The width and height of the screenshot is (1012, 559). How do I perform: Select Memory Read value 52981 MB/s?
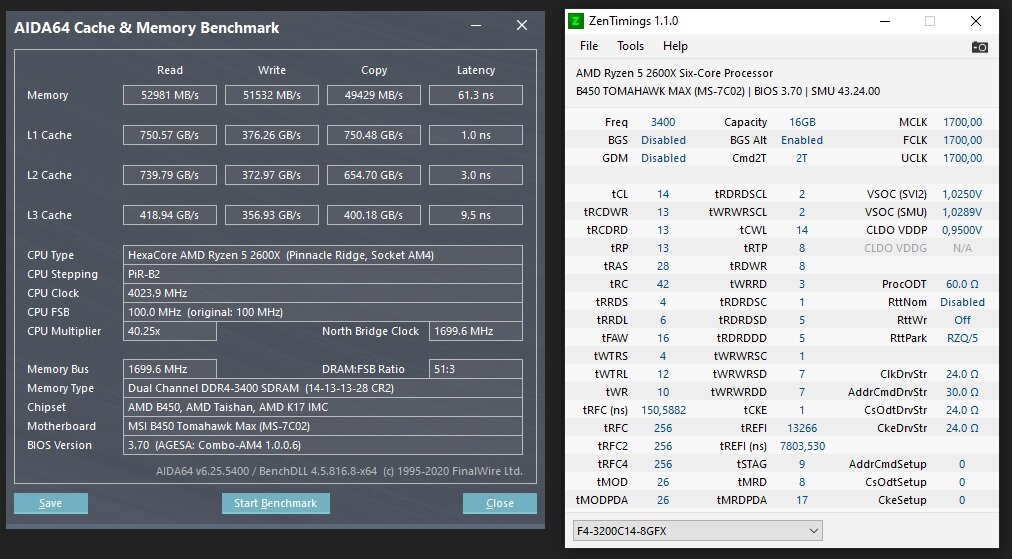tap(170, 95)
